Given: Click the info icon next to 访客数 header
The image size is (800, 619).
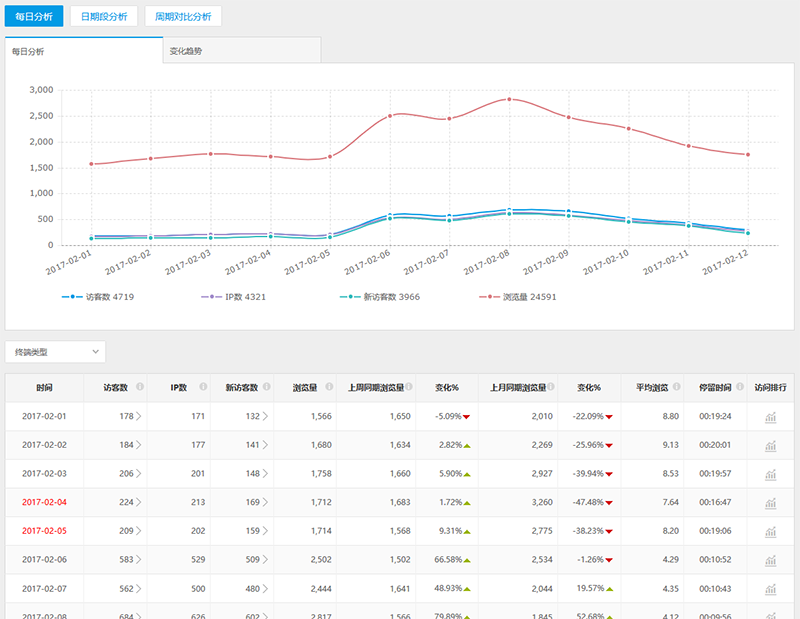Looking at the screenshot, I should 140,387.
